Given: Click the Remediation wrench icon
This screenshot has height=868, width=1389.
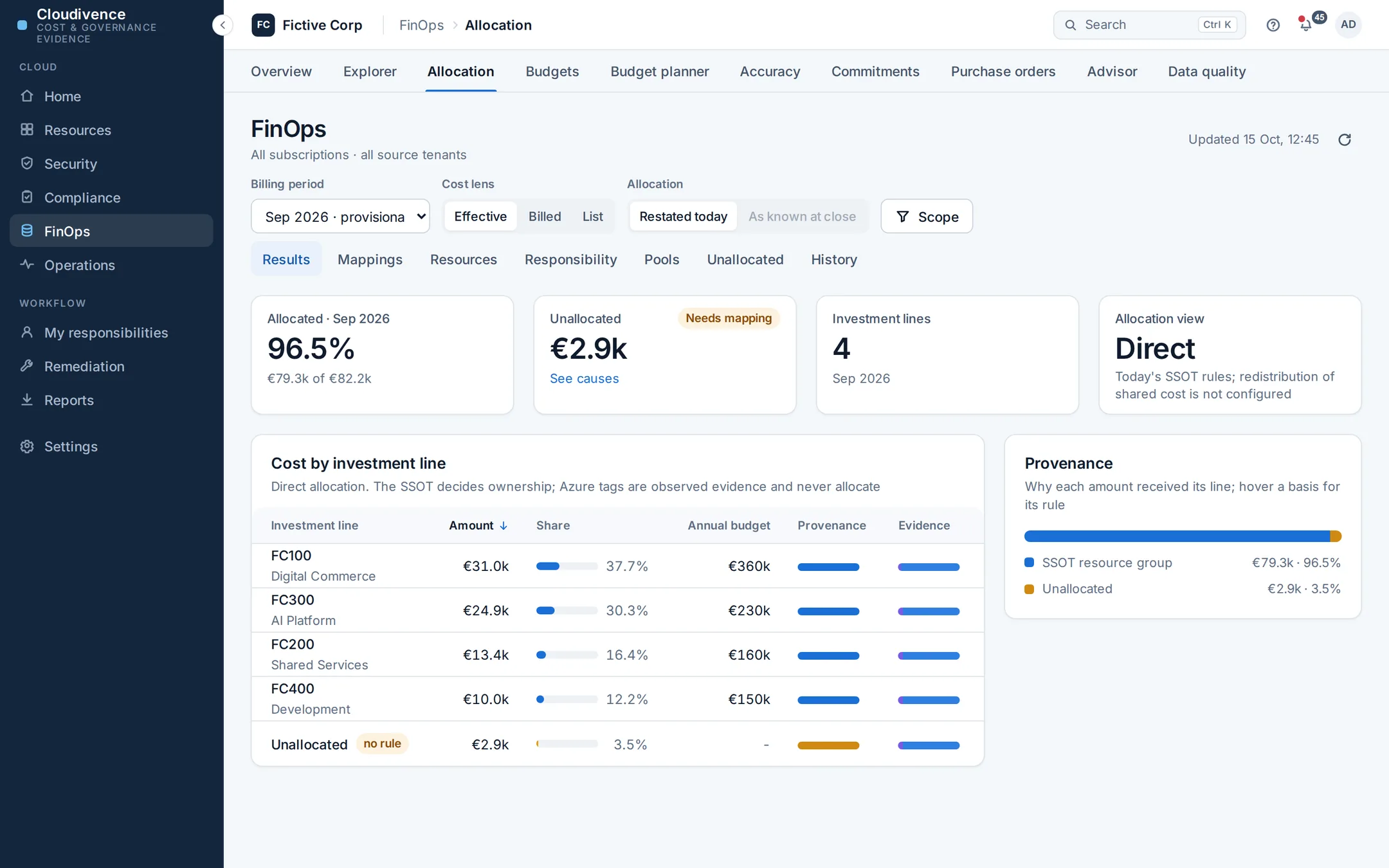Looking at the screenshot, I should click(27, 366).
